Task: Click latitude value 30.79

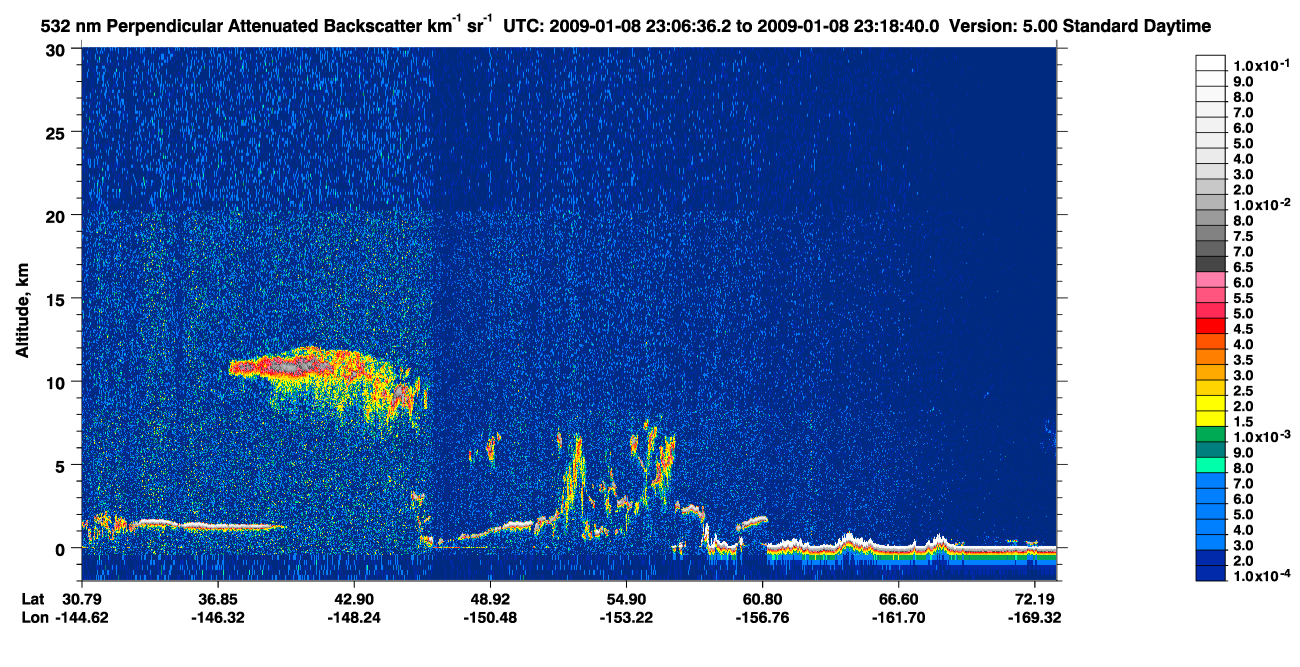Action: click(82, 599)
